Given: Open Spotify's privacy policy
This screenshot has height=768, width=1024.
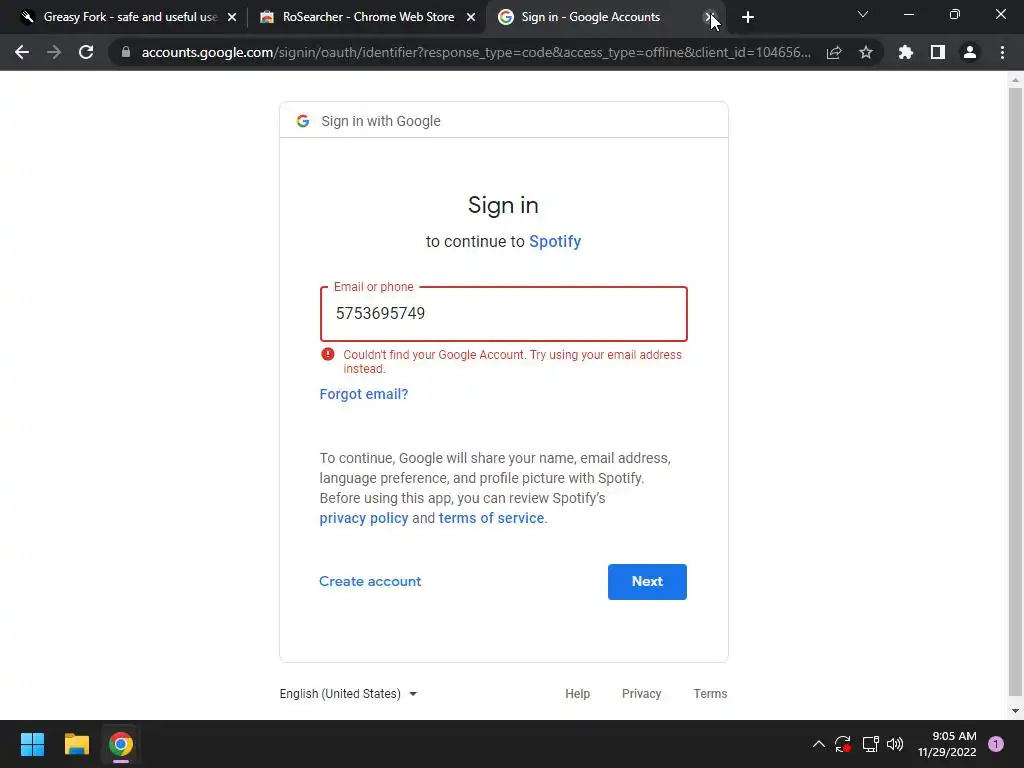Looking at the screenshot, I should click(364, 519).
